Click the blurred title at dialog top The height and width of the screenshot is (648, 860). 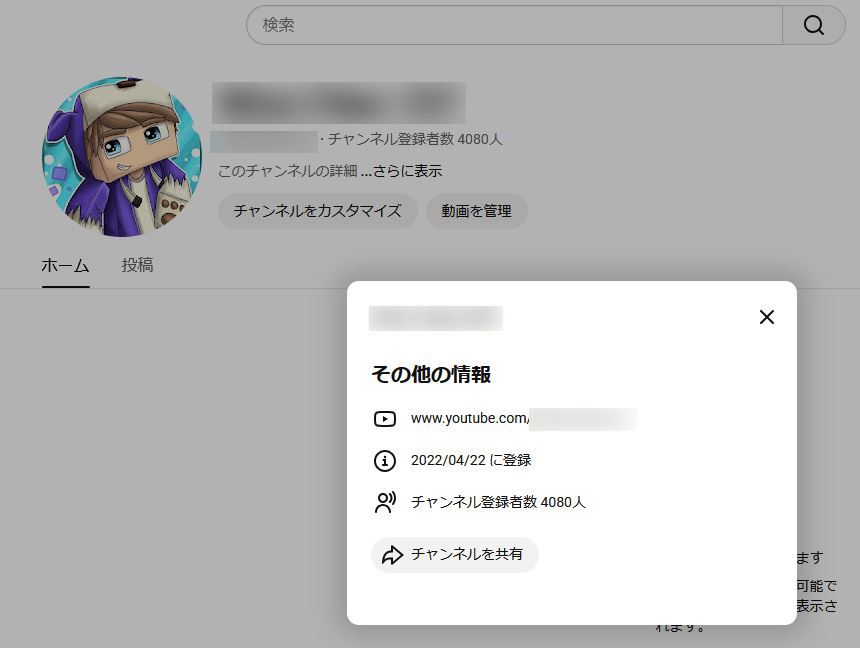[x=435, y=318]
